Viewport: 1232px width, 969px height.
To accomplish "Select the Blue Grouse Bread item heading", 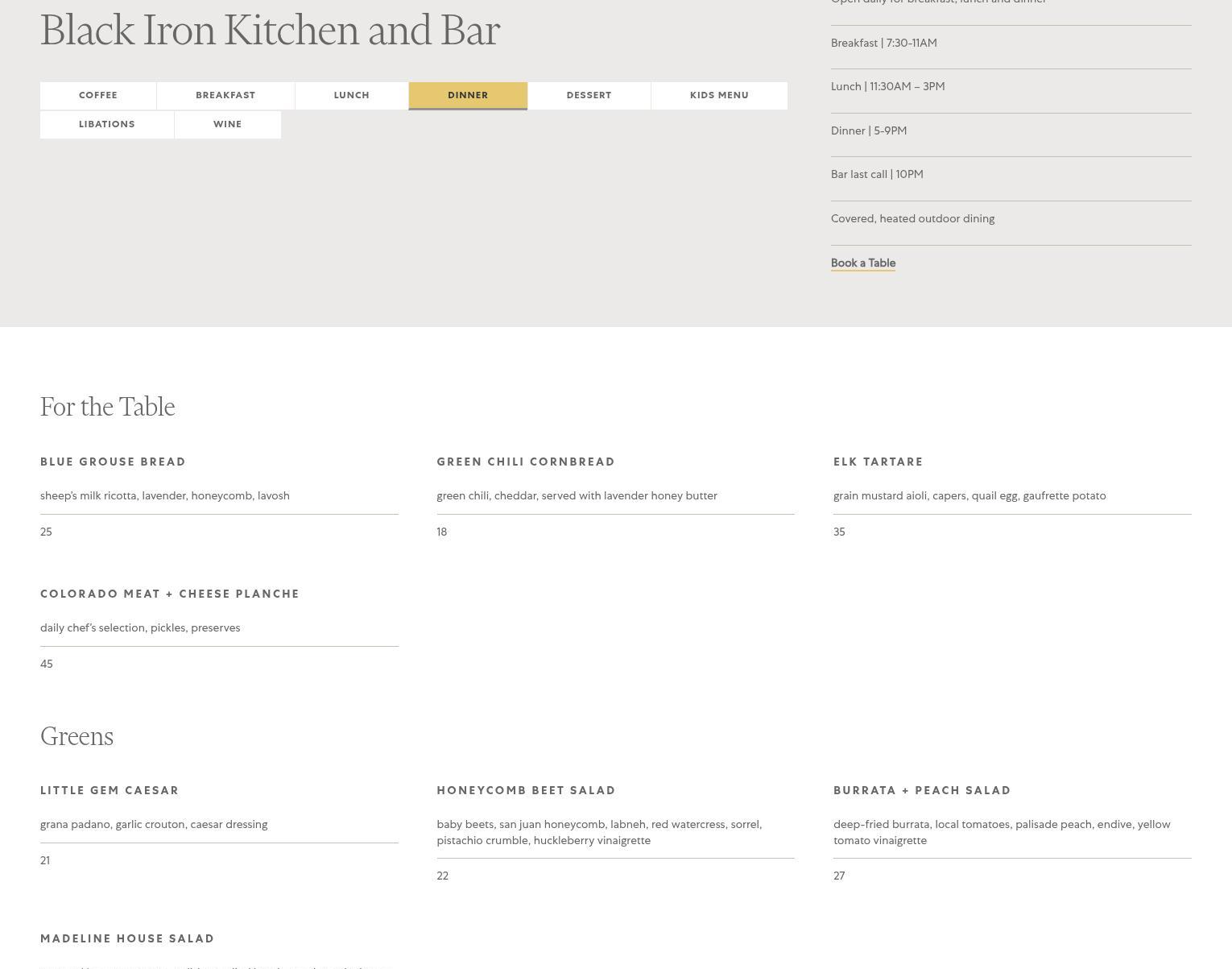I will 113,462.
